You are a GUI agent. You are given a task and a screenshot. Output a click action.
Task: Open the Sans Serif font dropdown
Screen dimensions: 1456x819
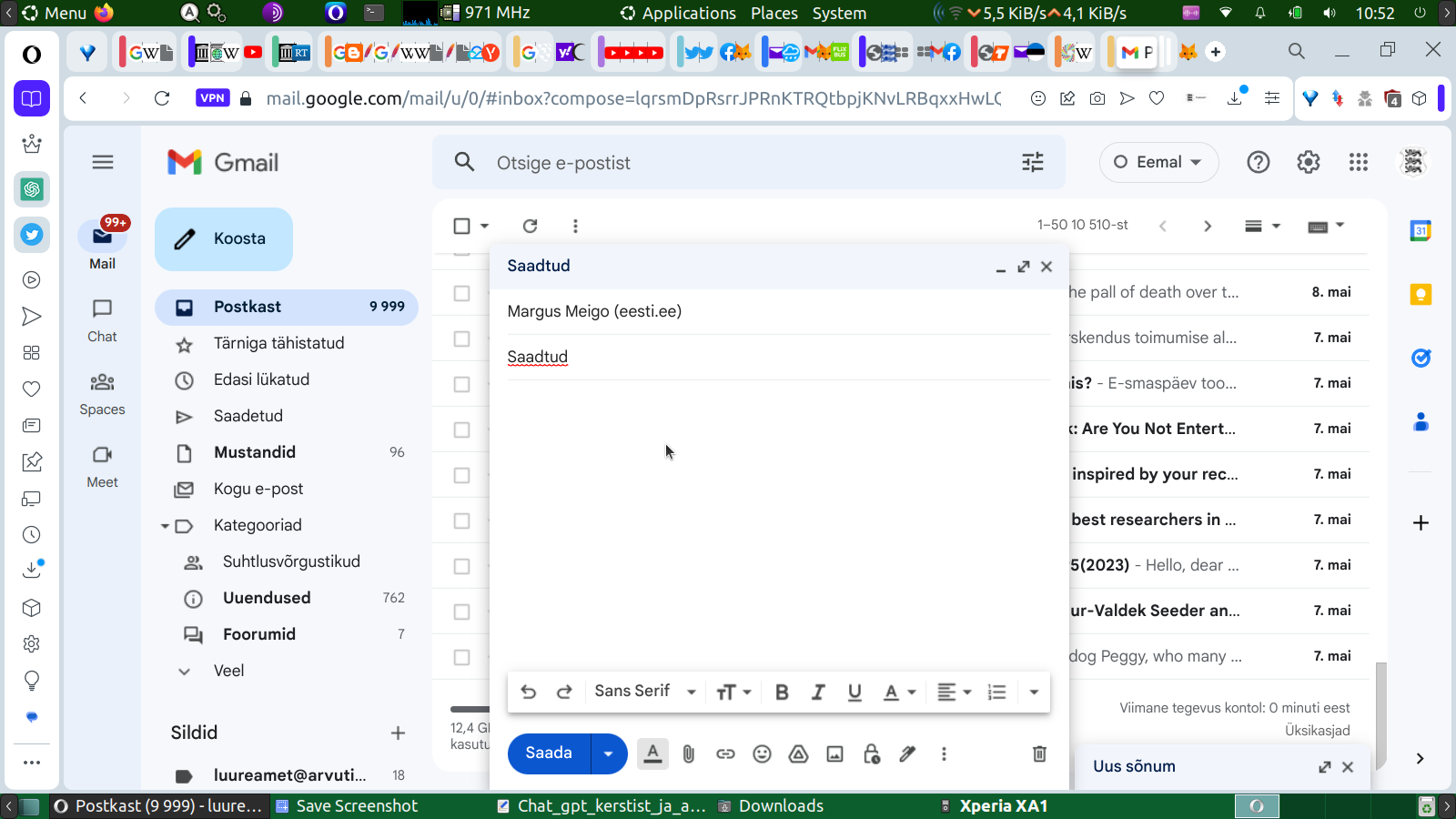tap(645, 692)
